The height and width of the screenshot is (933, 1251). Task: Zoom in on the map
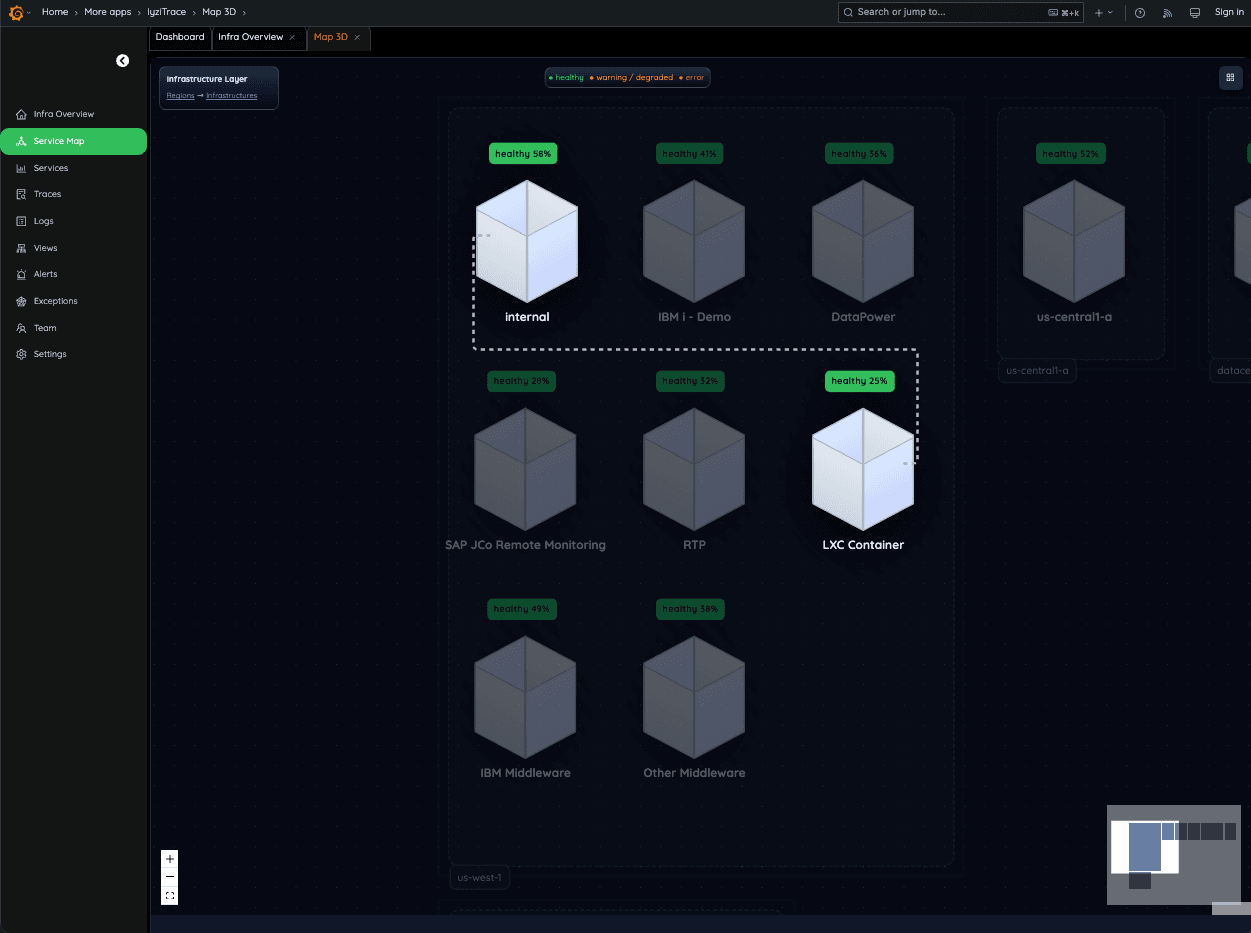170,859
